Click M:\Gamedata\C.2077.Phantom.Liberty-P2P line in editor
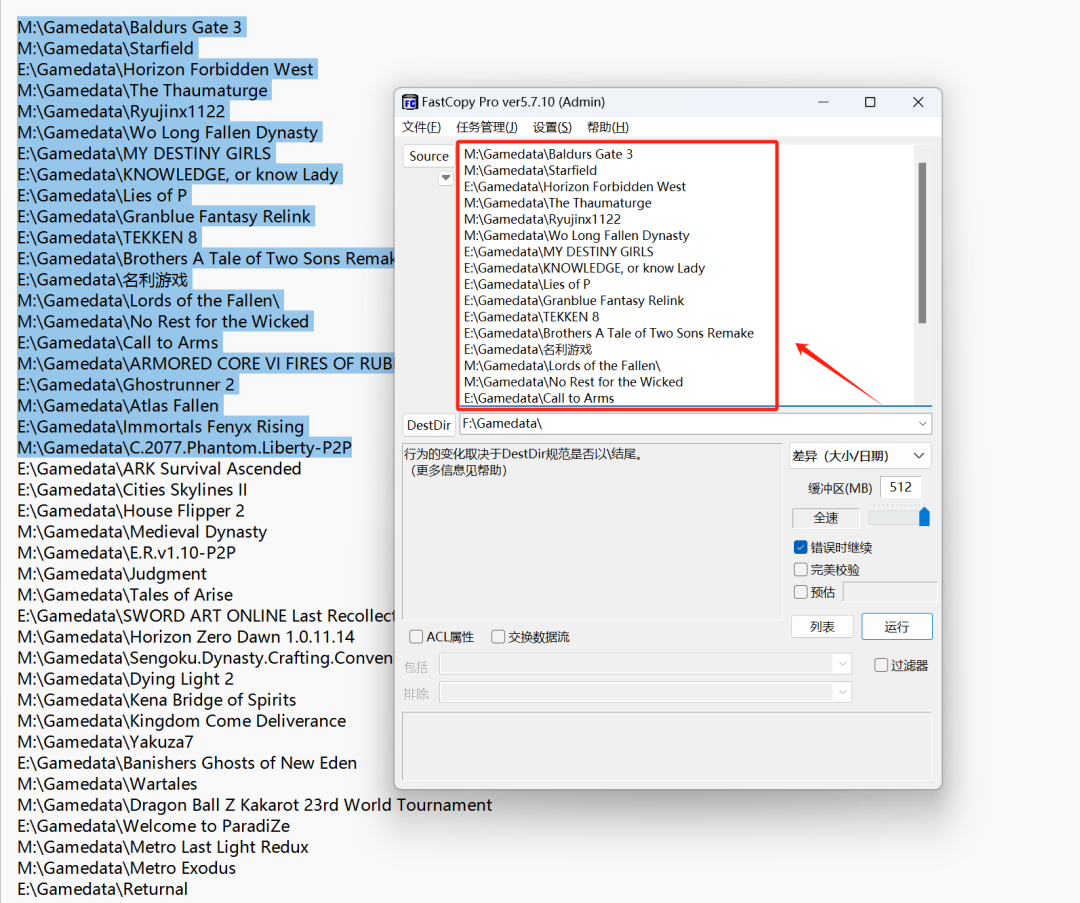The height and width of the screenshot is (903, 1080). 185,448
